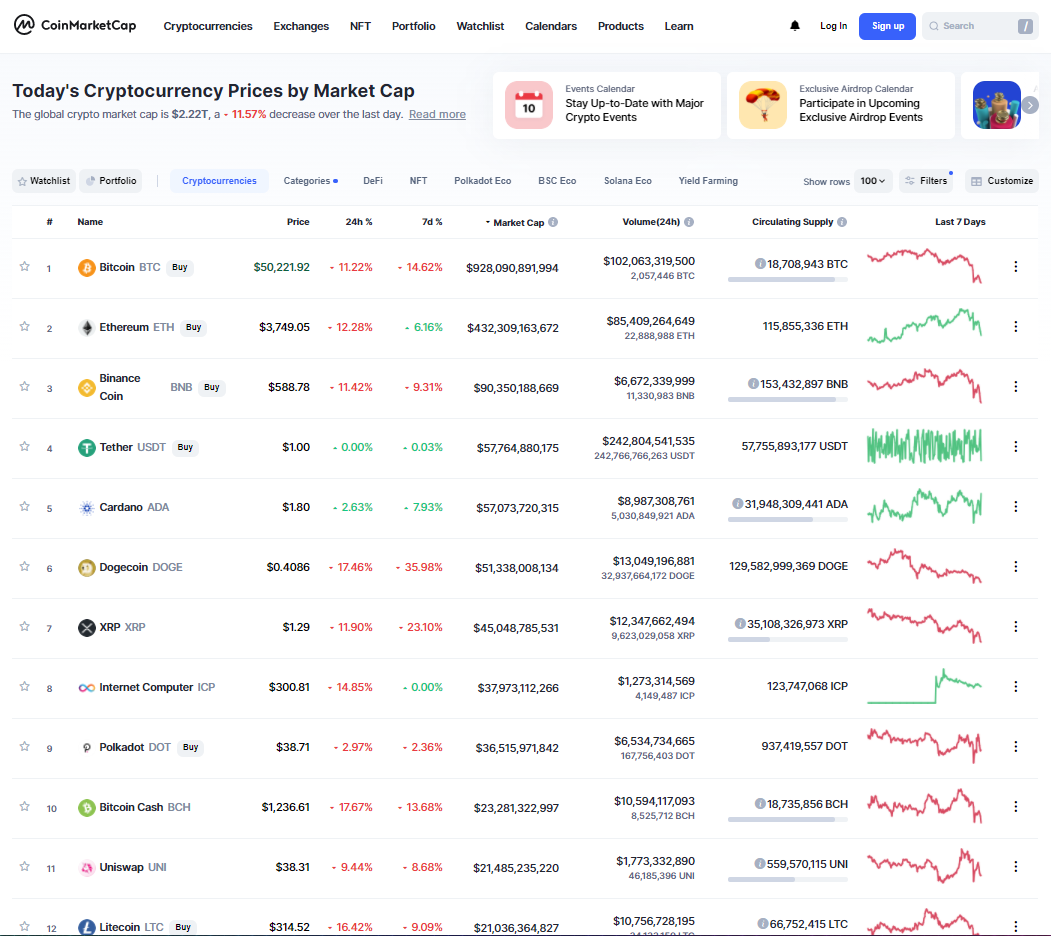Screen dimensions: 1051x936
Task: Click the Events Calendar icon
Action: [x=529, y=105]
